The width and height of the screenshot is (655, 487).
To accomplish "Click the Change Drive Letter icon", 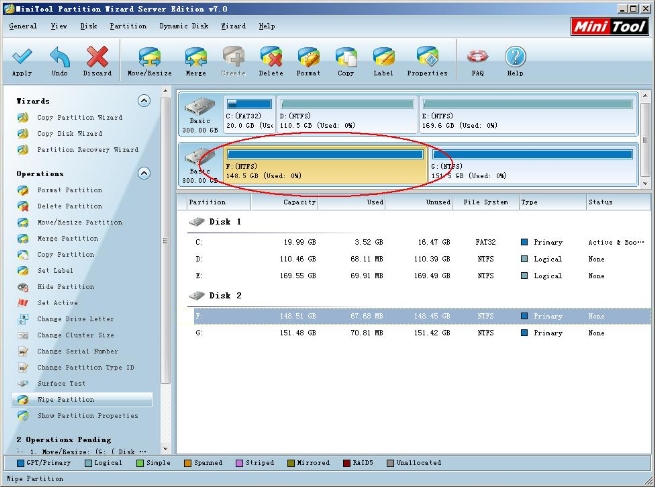I will [23, 319].
